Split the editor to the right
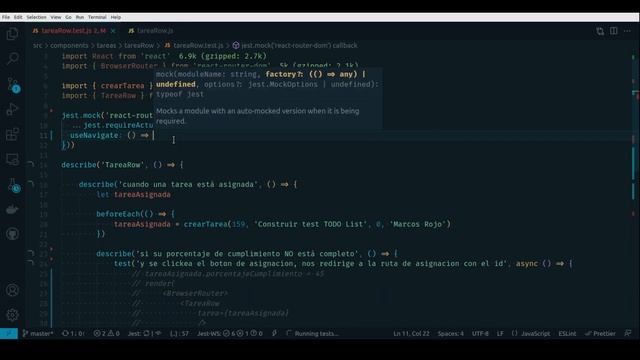The image size is (640, 360). tap(613, 31)
